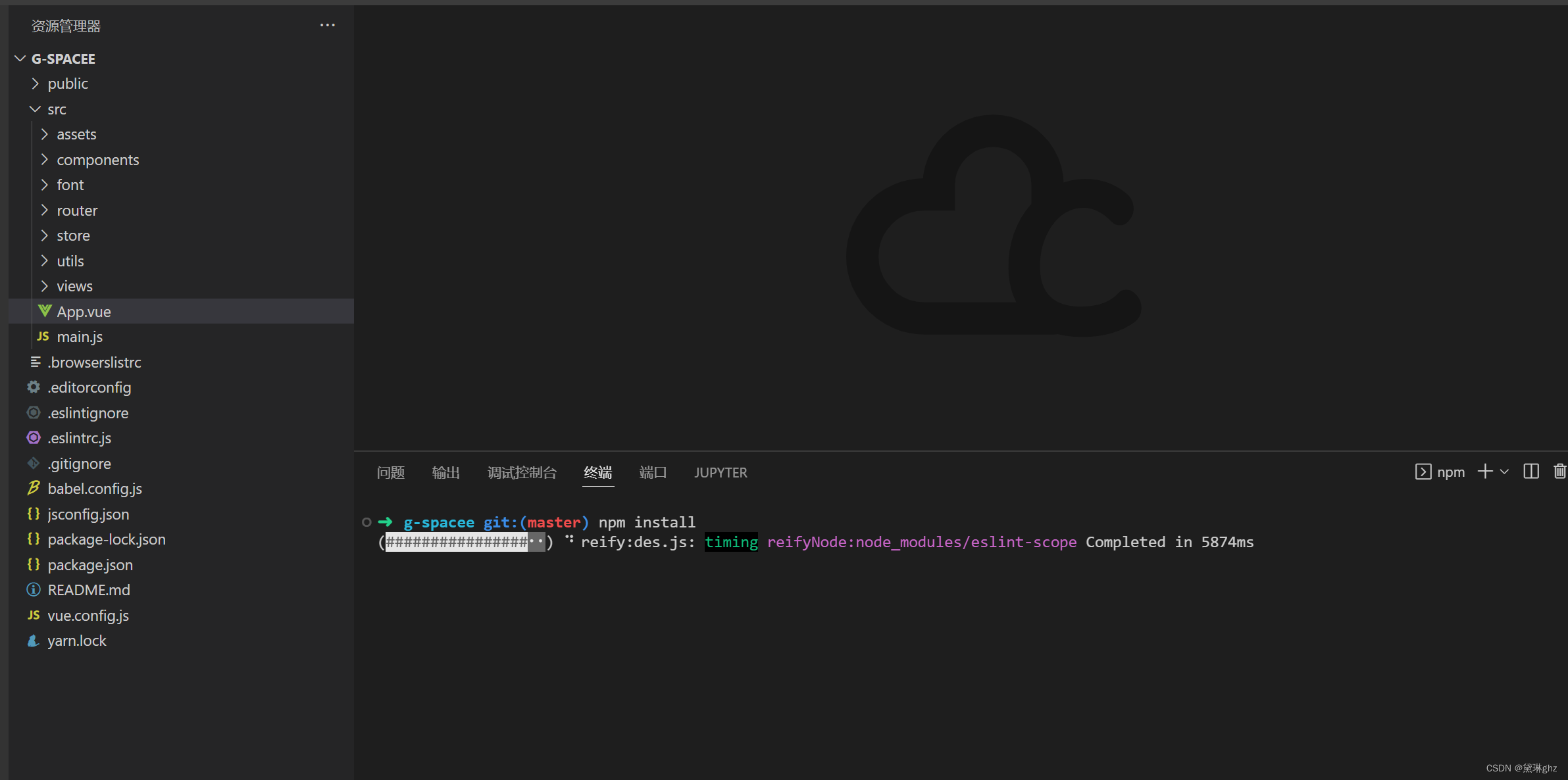This screenshot has height=780, width=1568.
Task: Click the braces icon of jsconfig.json
Action: [x=34, y=514]
